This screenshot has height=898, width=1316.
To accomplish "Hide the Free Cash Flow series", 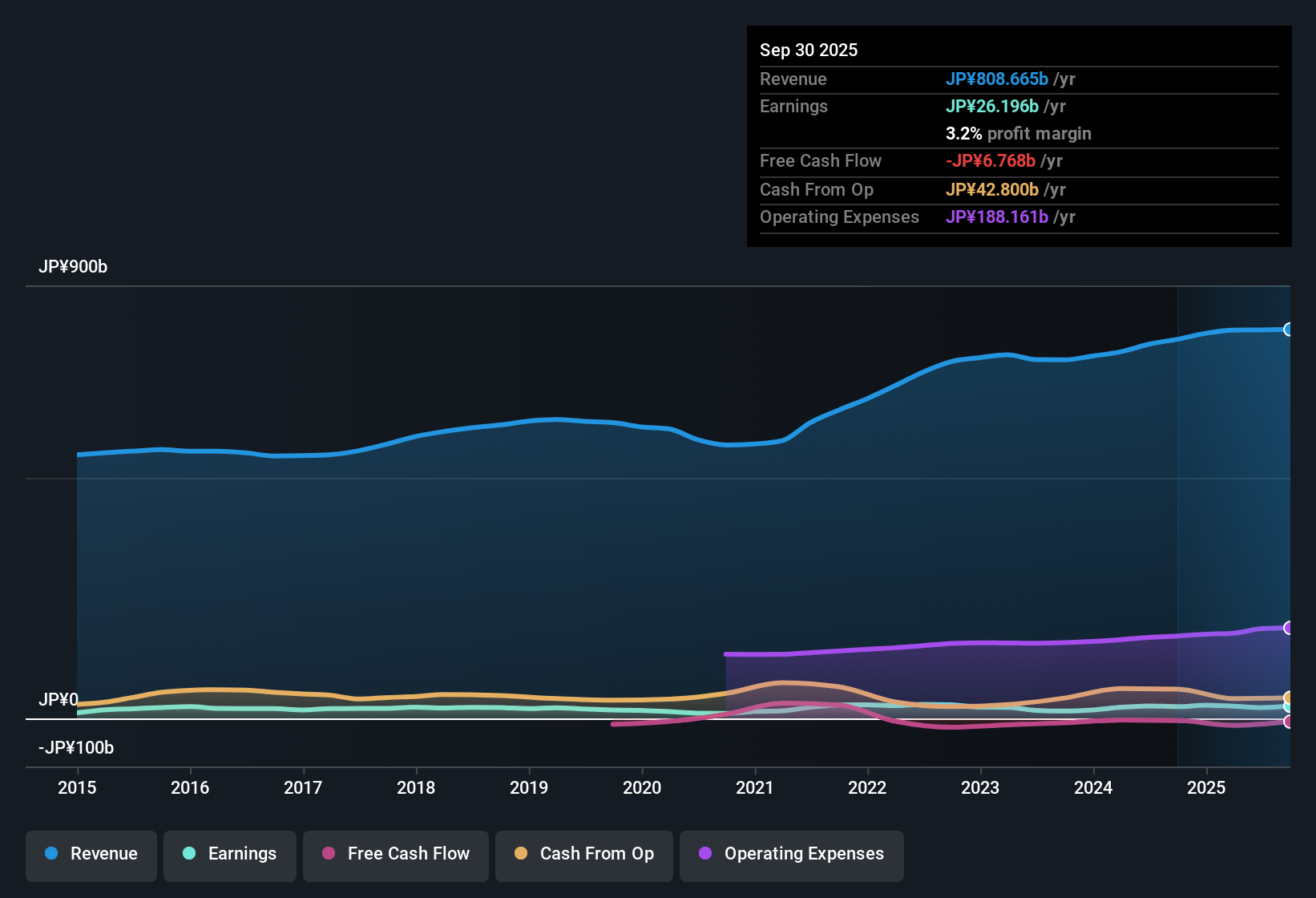I will point(395,854).
